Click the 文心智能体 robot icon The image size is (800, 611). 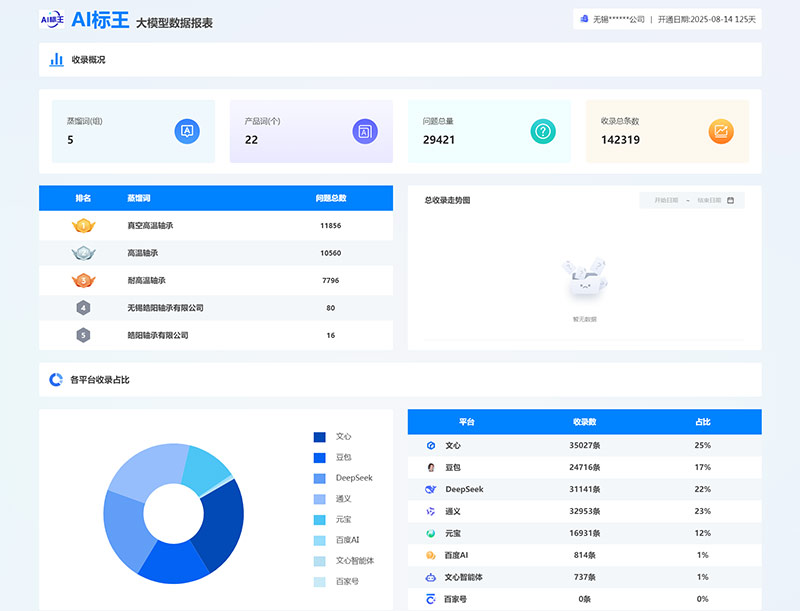coord(431,577)
